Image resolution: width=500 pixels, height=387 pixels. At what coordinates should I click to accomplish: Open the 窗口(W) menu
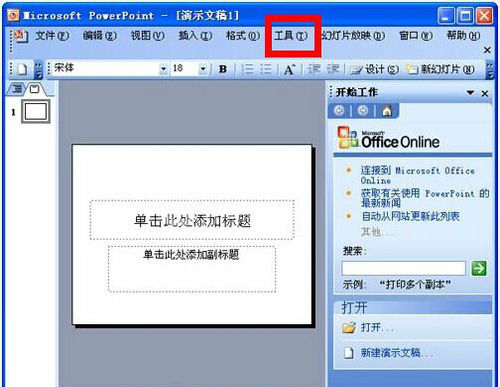coord(416,35)
